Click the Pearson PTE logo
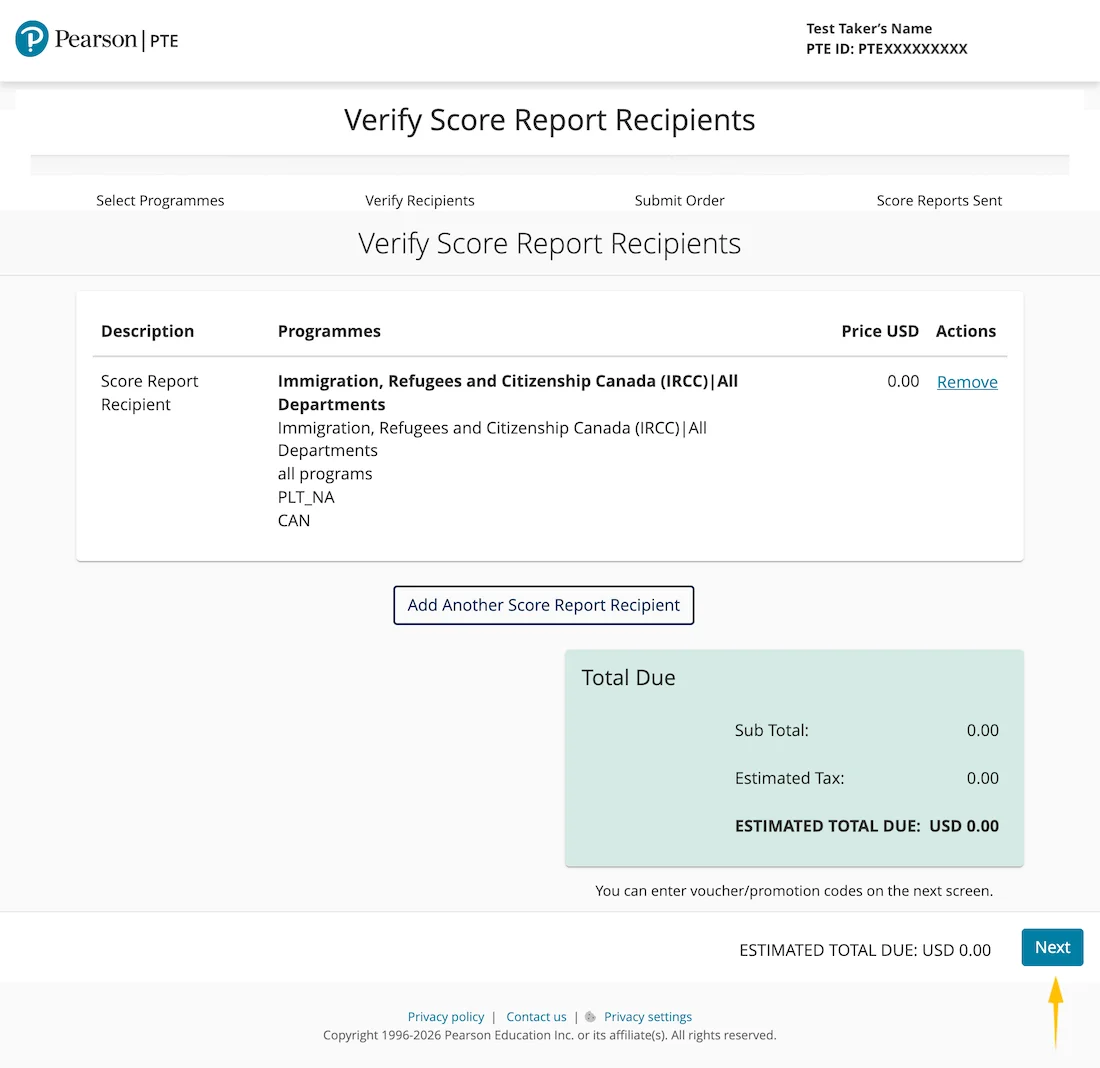1100x1068 pixels. (x=97, y=39)
